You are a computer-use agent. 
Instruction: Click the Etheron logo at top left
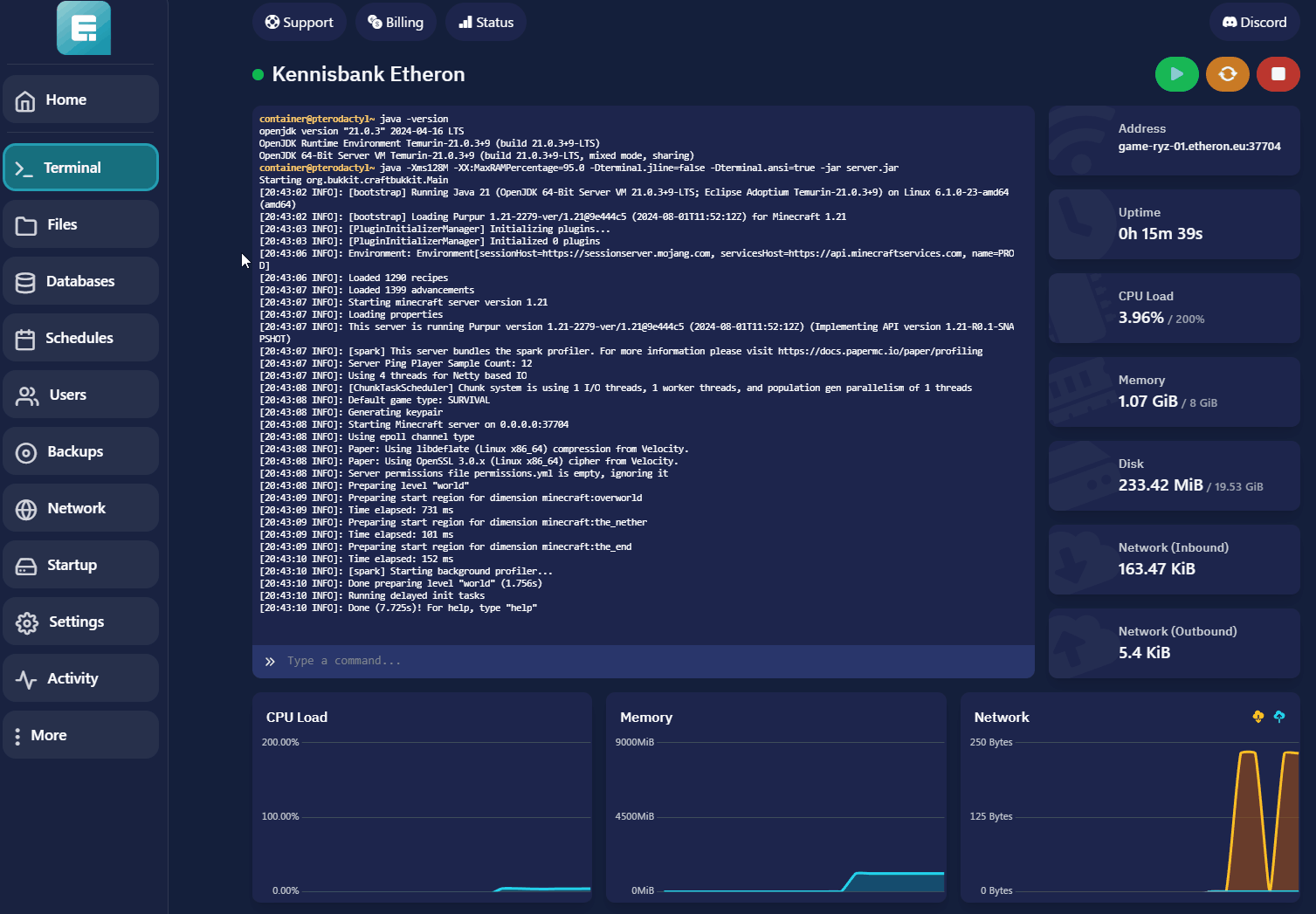[x=84, y=28]
